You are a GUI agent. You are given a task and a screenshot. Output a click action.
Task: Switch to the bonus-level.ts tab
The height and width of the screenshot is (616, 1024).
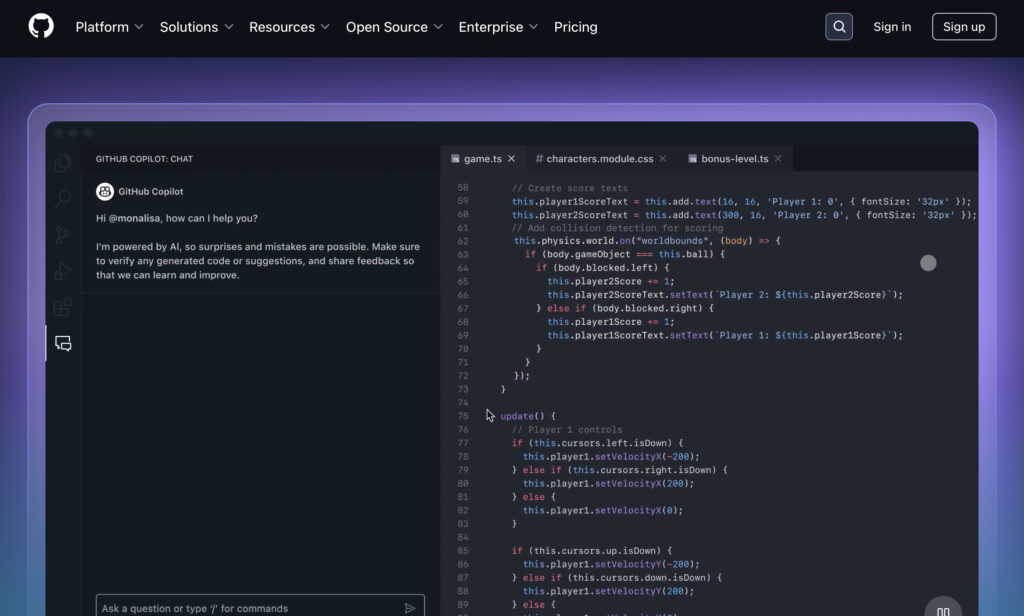pos(734,159)
